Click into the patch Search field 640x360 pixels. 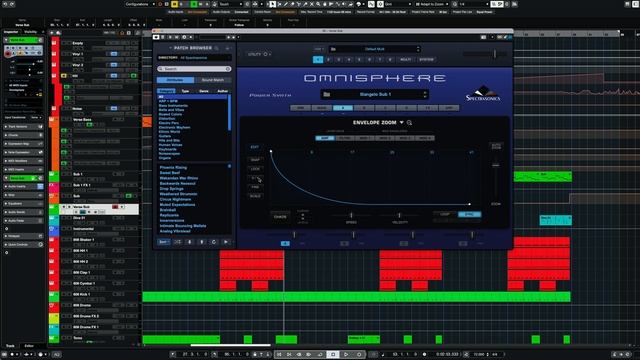click(x=194, y=69)
